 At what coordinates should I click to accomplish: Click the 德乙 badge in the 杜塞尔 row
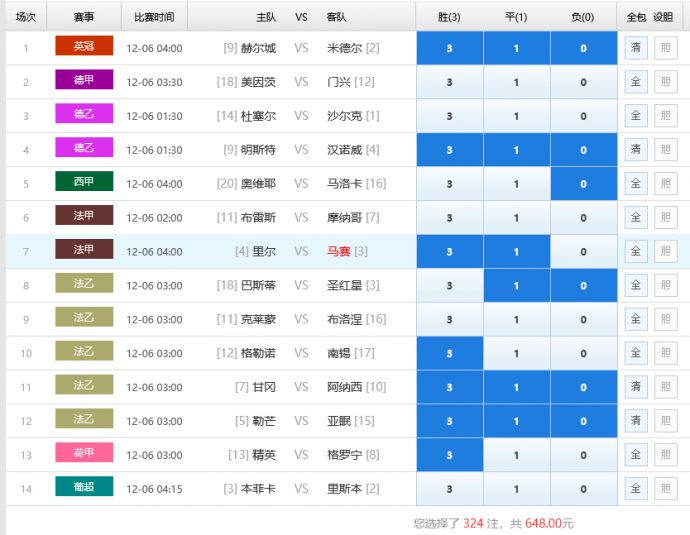coord(84,115)
